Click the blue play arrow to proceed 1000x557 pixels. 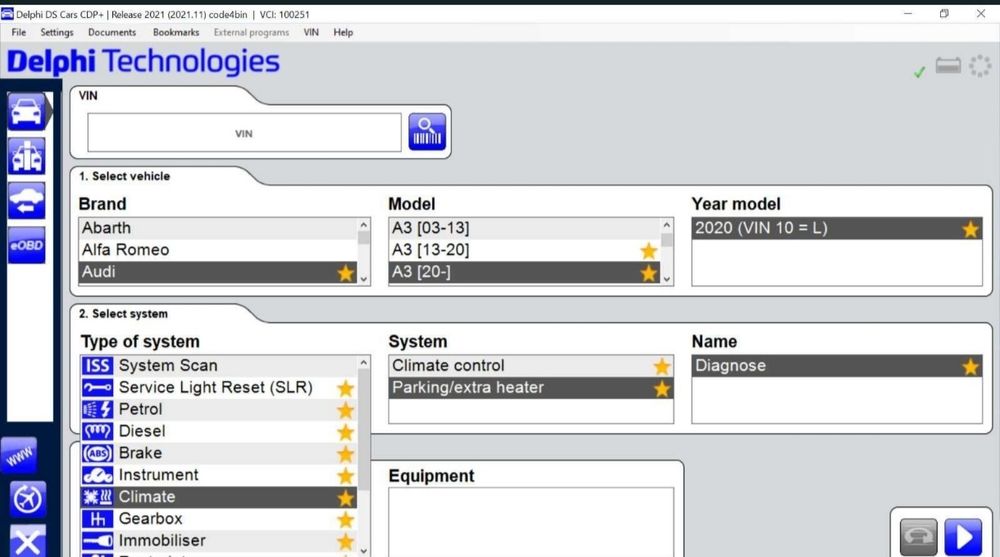point(963,537)
